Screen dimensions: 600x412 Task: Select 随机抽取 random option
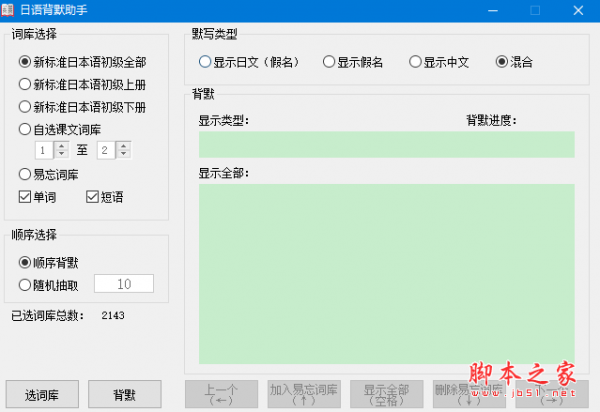(x=49, y=285)
